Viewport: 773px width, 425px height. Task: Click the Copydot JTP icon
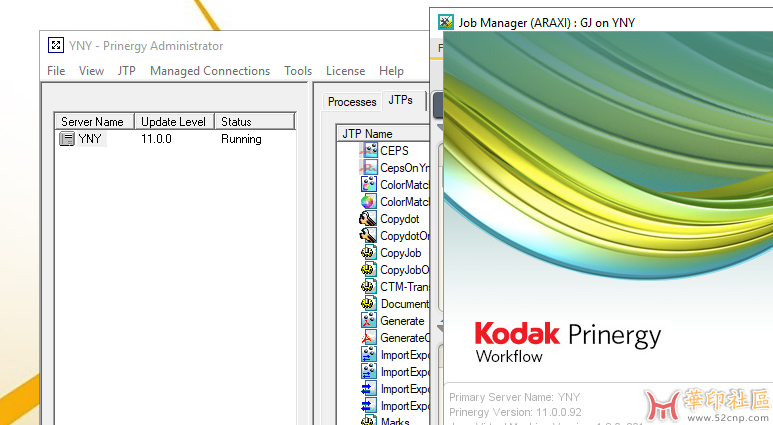click(368, 218)
